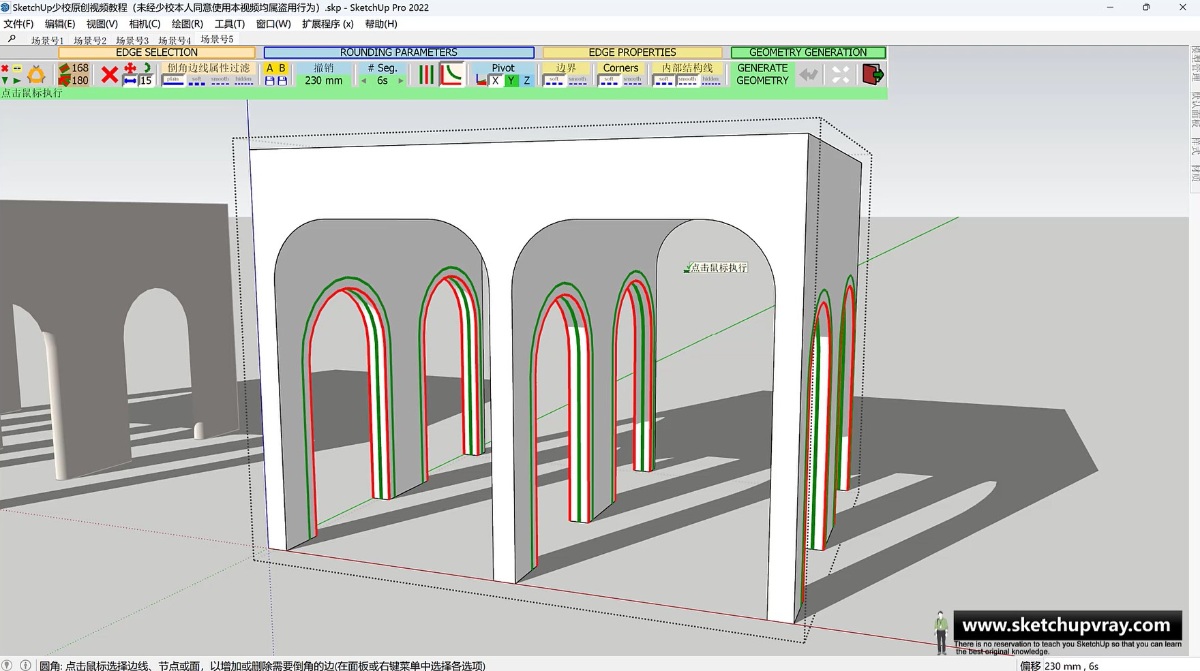Click the ROUNDING PARAMETERS header
Image resolution: width=1200 pixels, height=671 pixels.
[x=399, y=52]
